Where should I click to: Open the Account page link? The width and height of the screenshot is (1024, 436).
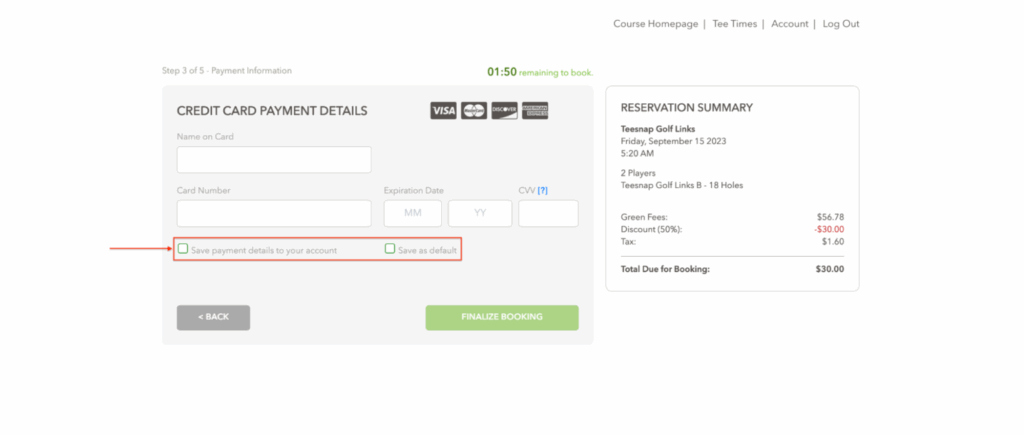789,24
